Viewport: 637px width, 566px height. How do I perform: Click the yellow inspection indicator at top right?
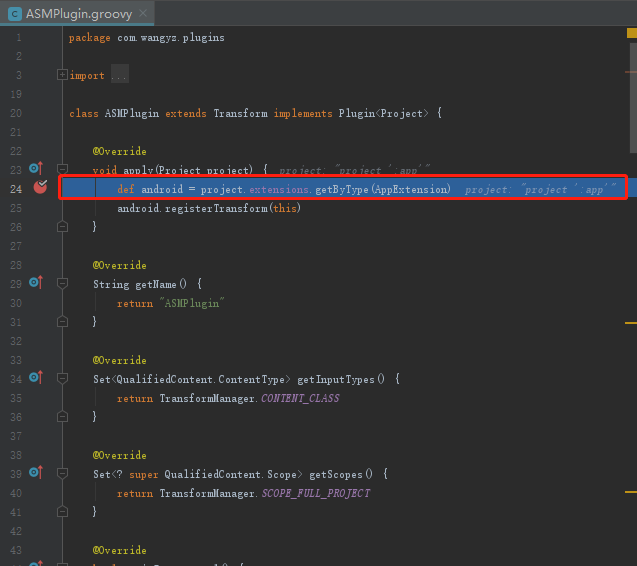[x=632, y=33]
